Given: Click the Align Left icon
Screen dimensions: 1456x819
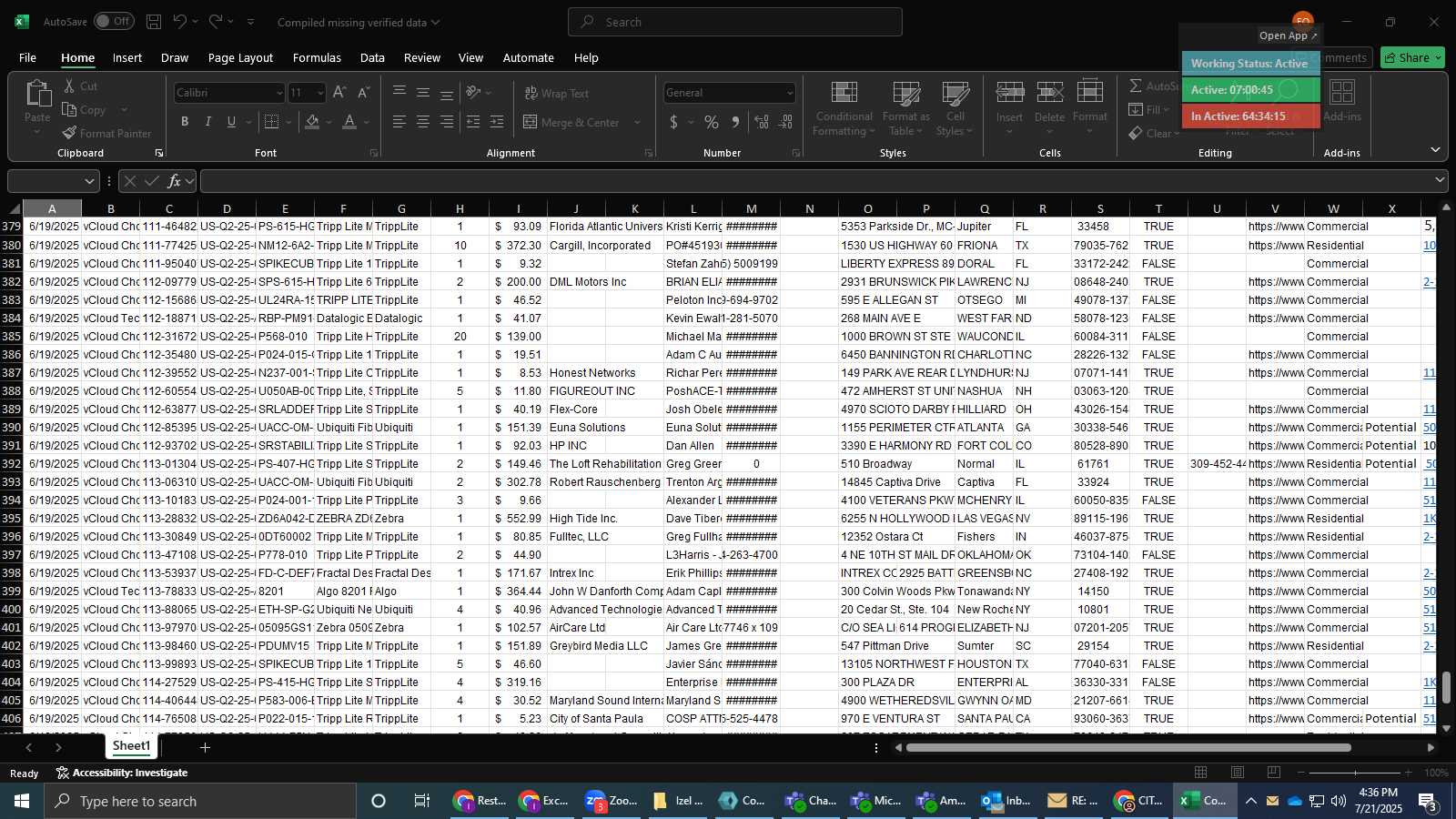Looking at the screenshot, I should coord(399,122).
